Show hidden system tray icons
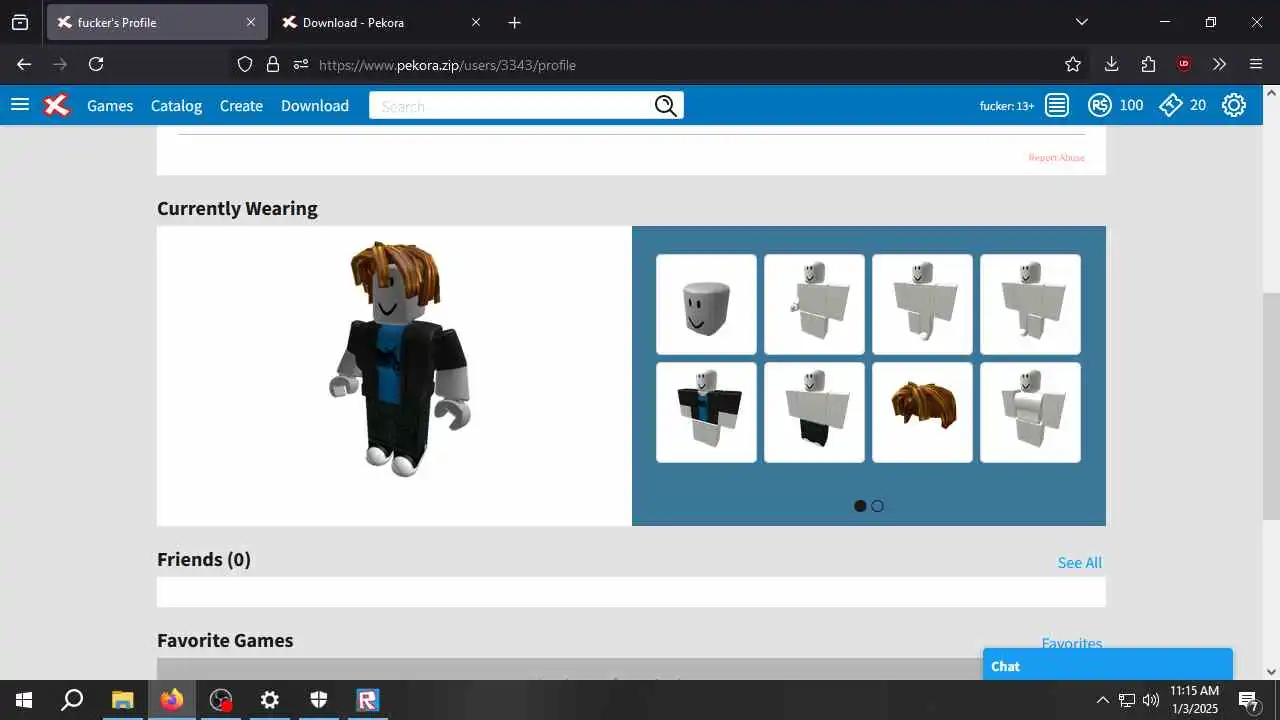Screen dimensions: 1280x720 (1102, 700)
